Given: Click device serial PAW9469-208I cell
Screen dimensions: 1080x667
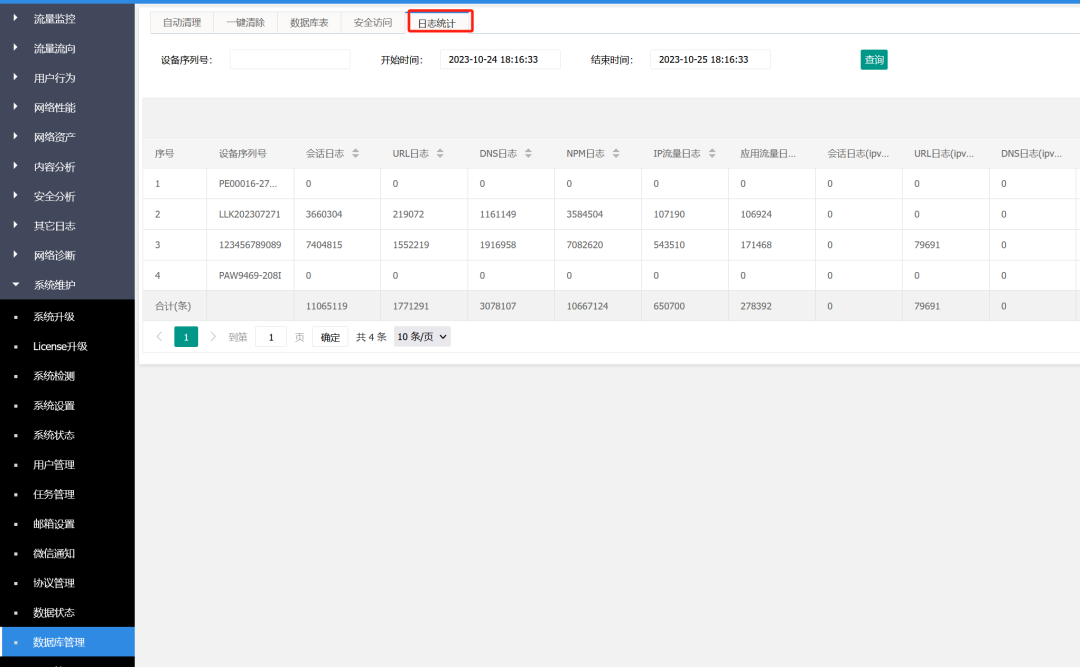Looking at the screenshot, I should click(250, 276).
